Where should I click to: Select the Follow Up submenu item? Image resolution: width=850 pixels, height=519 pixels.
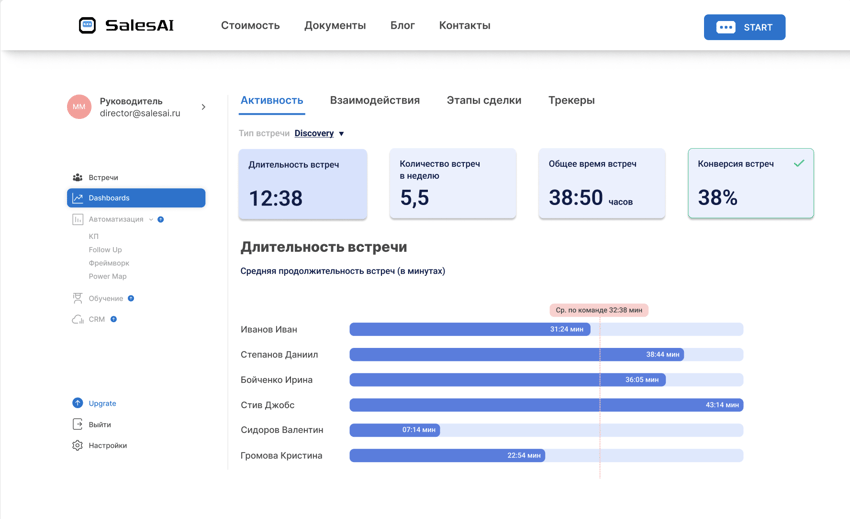(x=105, y=250)
